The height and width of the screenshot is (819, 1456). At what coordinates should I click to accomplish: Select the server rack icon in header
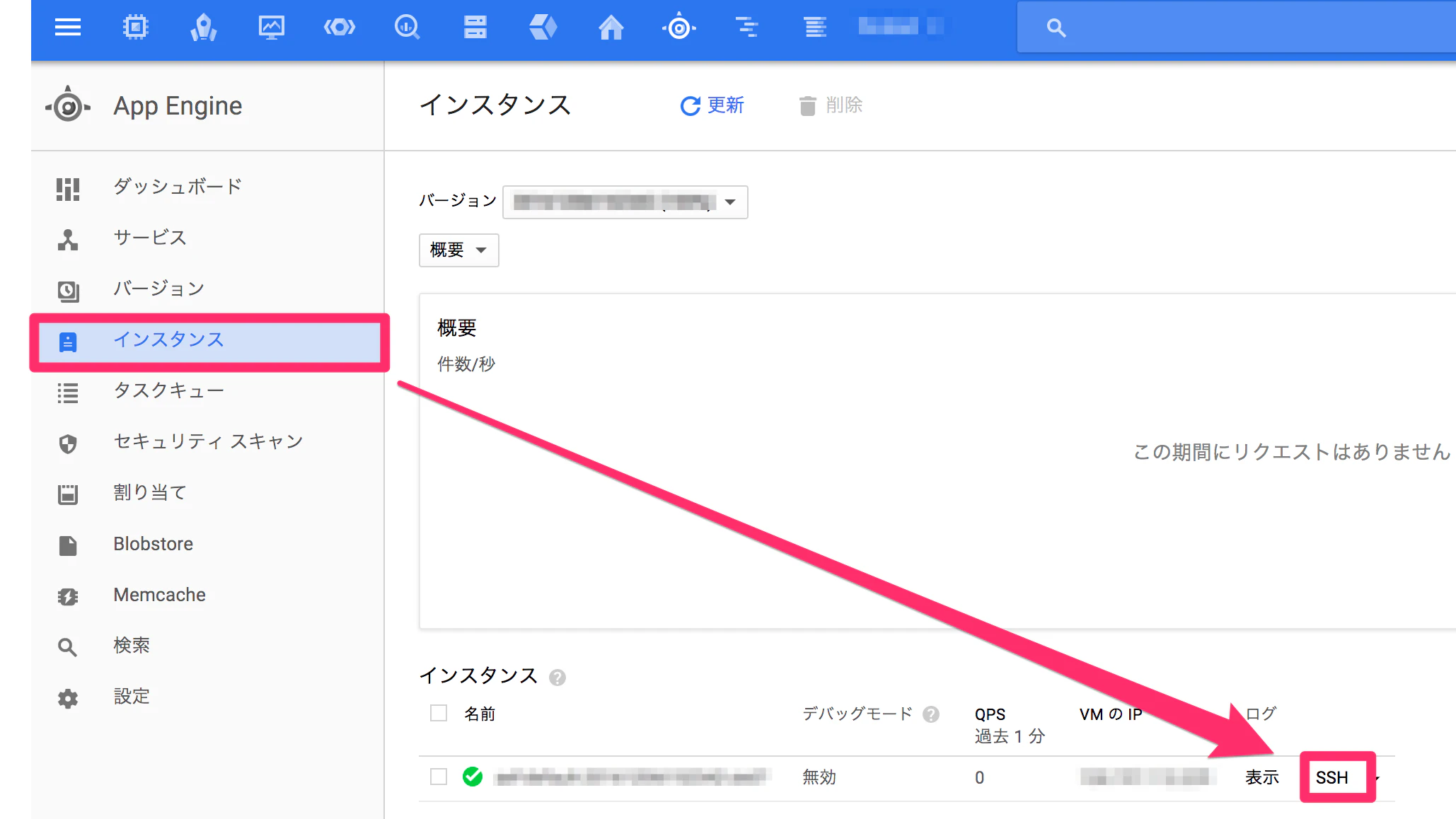click(475, 27)
